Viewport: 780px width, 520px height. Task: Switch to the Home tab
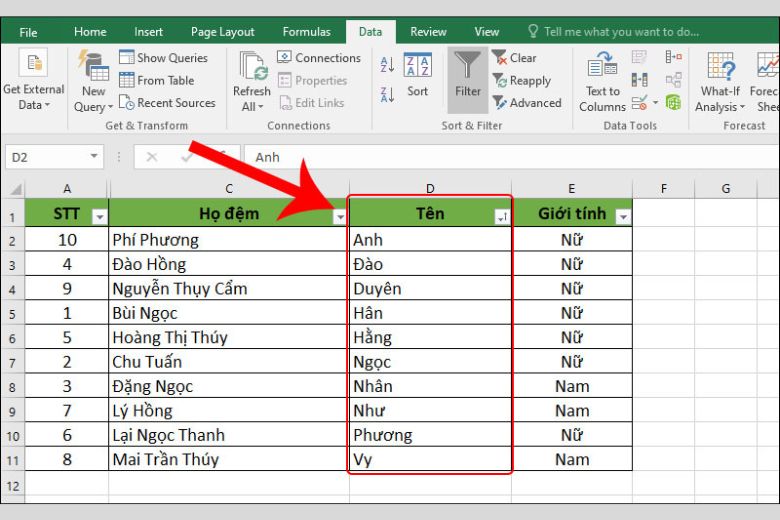tap(90, 32)
